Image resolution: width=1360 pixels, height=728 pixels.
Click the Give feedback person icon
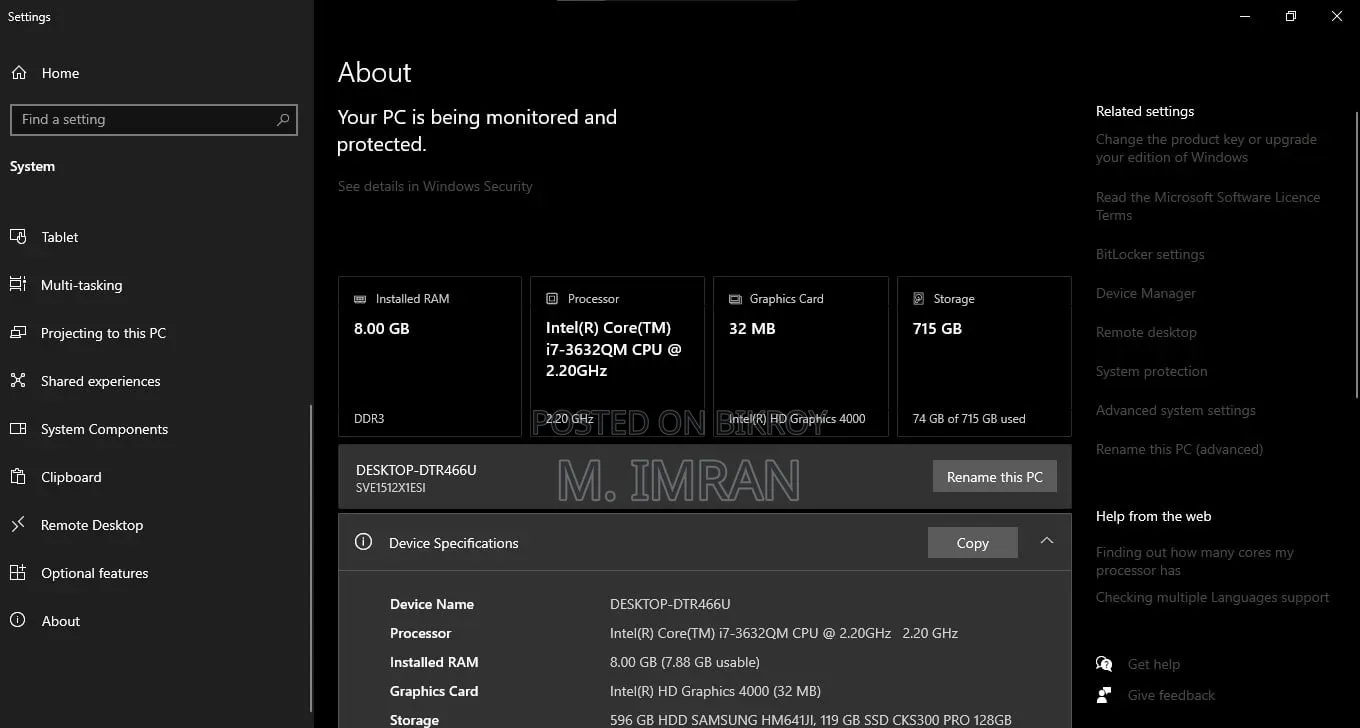coord(1104,695)
